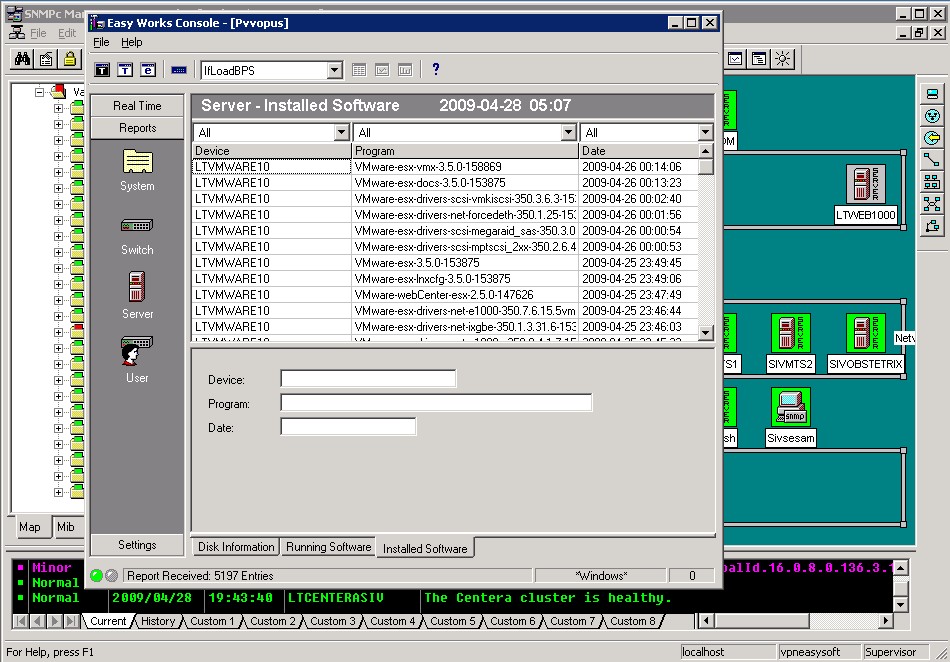Click the Program input field
The image size is (950, 662).
(x=436, y=403)
